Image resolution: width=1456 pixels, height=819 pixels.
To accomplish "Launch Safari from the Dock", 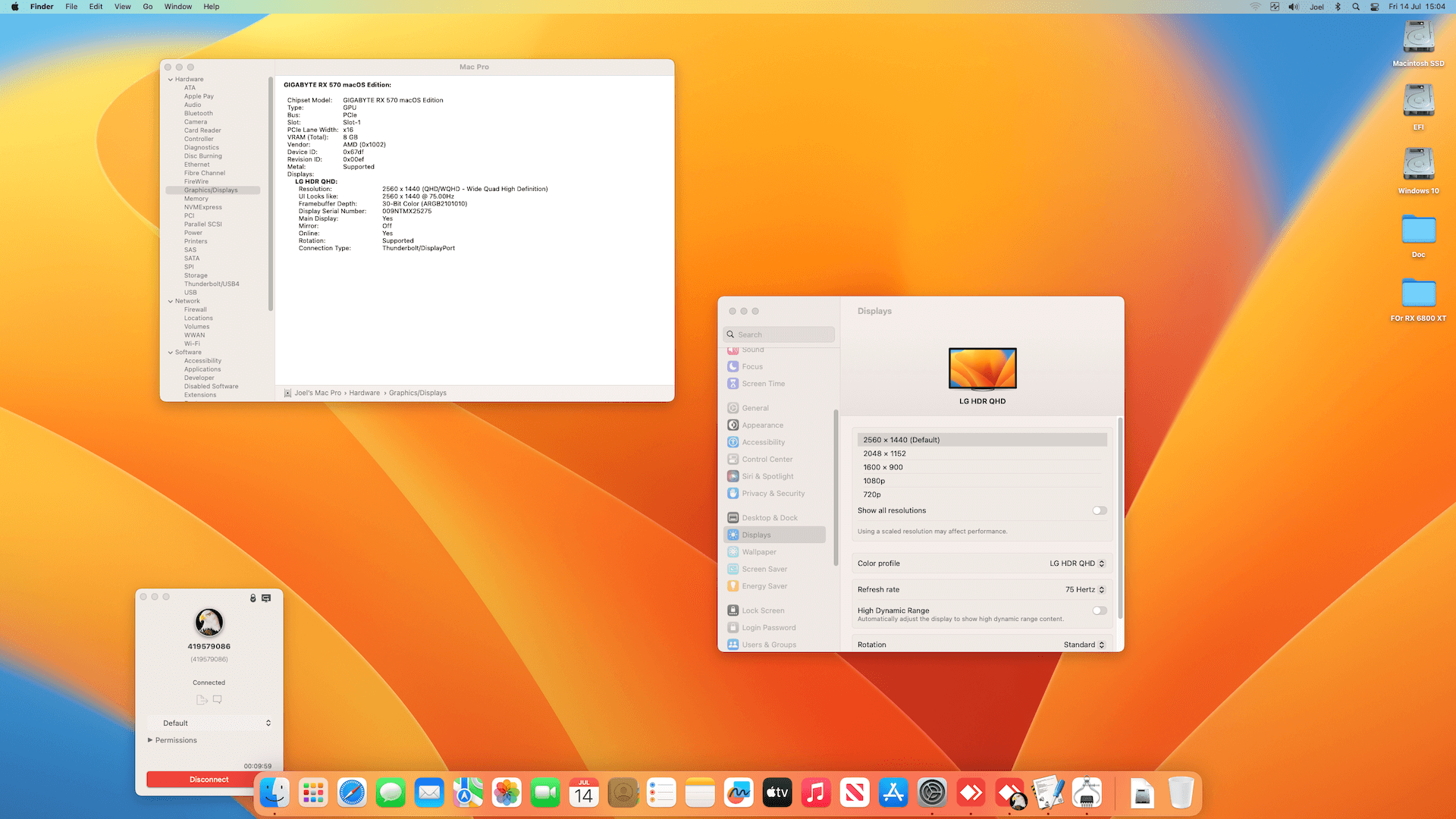I will (x=352, y=793).
